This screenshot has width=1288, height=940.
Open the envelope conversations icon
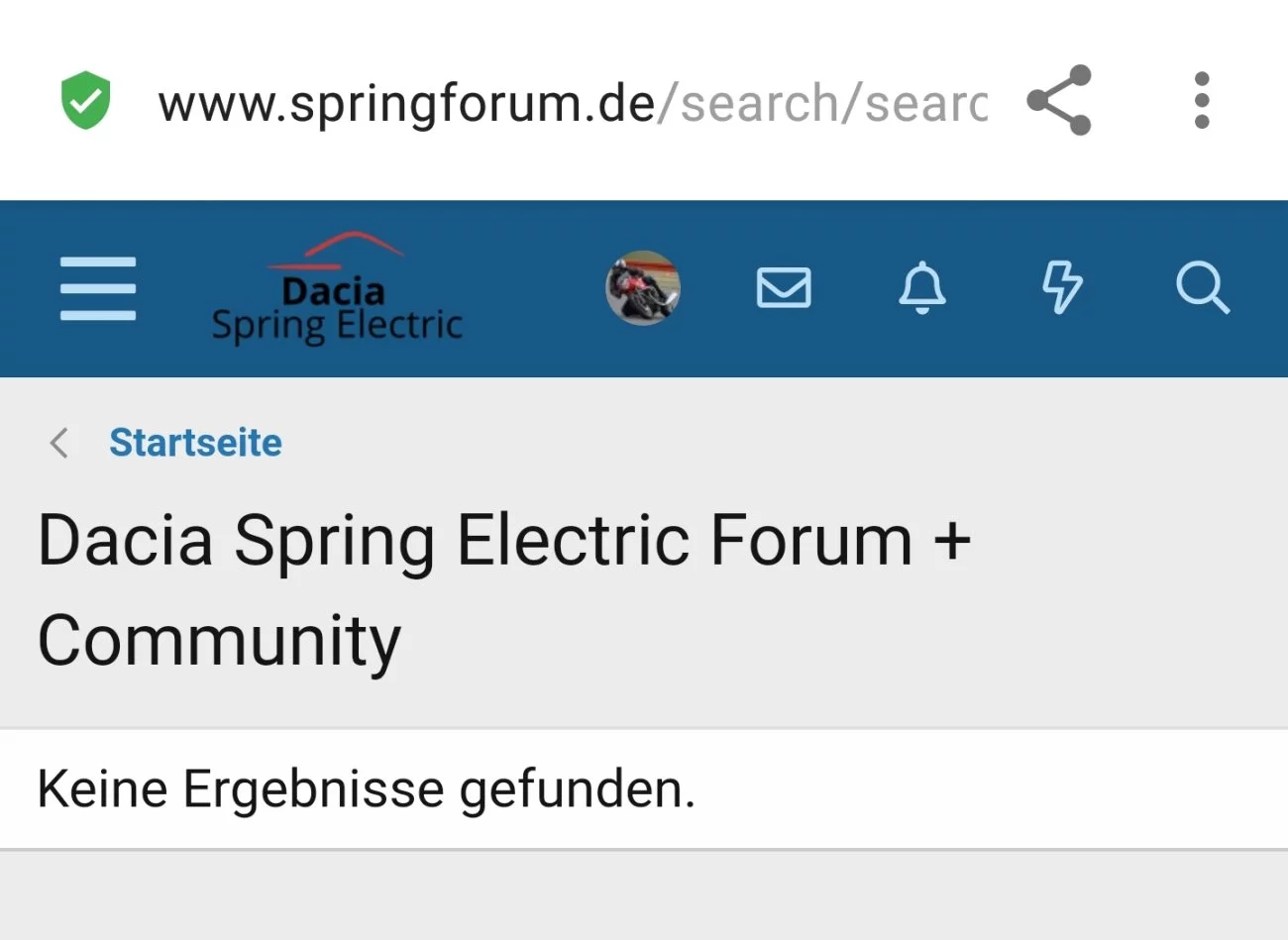point(784,288)
